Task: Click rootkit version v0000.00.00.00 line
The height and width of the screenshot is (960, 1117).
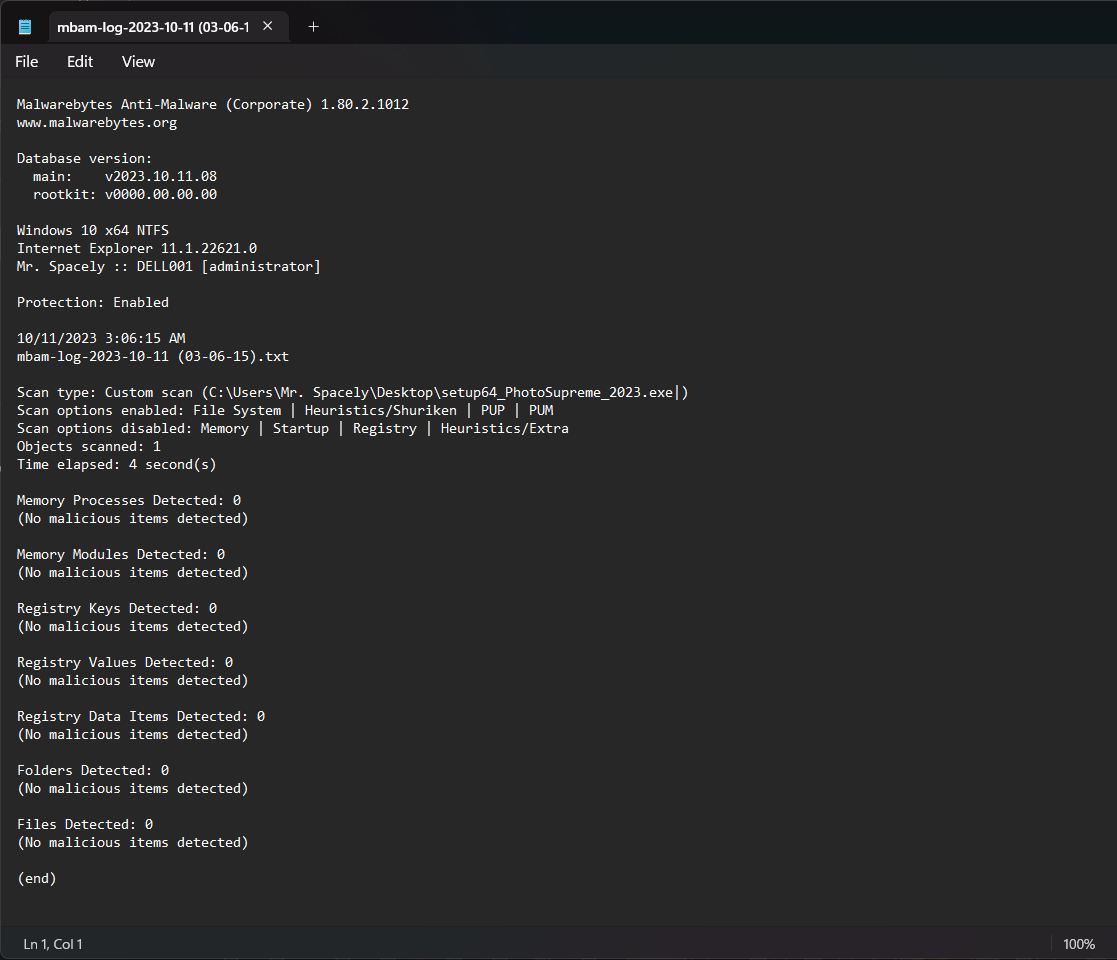Action: [x=125, y=194]
